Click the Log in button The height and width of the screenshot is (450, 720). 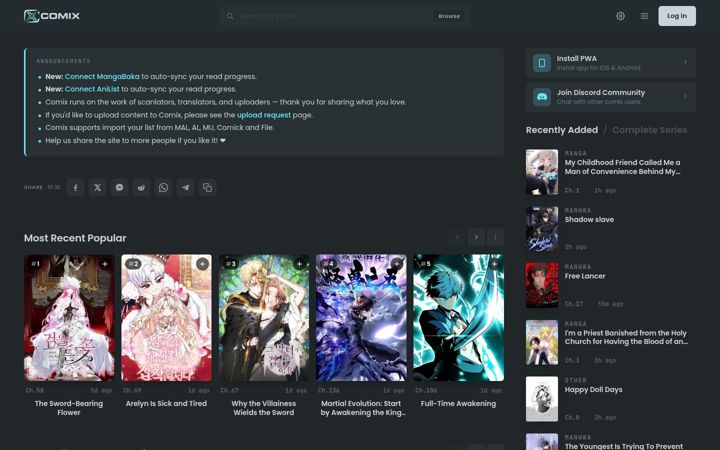click(677, 16)
